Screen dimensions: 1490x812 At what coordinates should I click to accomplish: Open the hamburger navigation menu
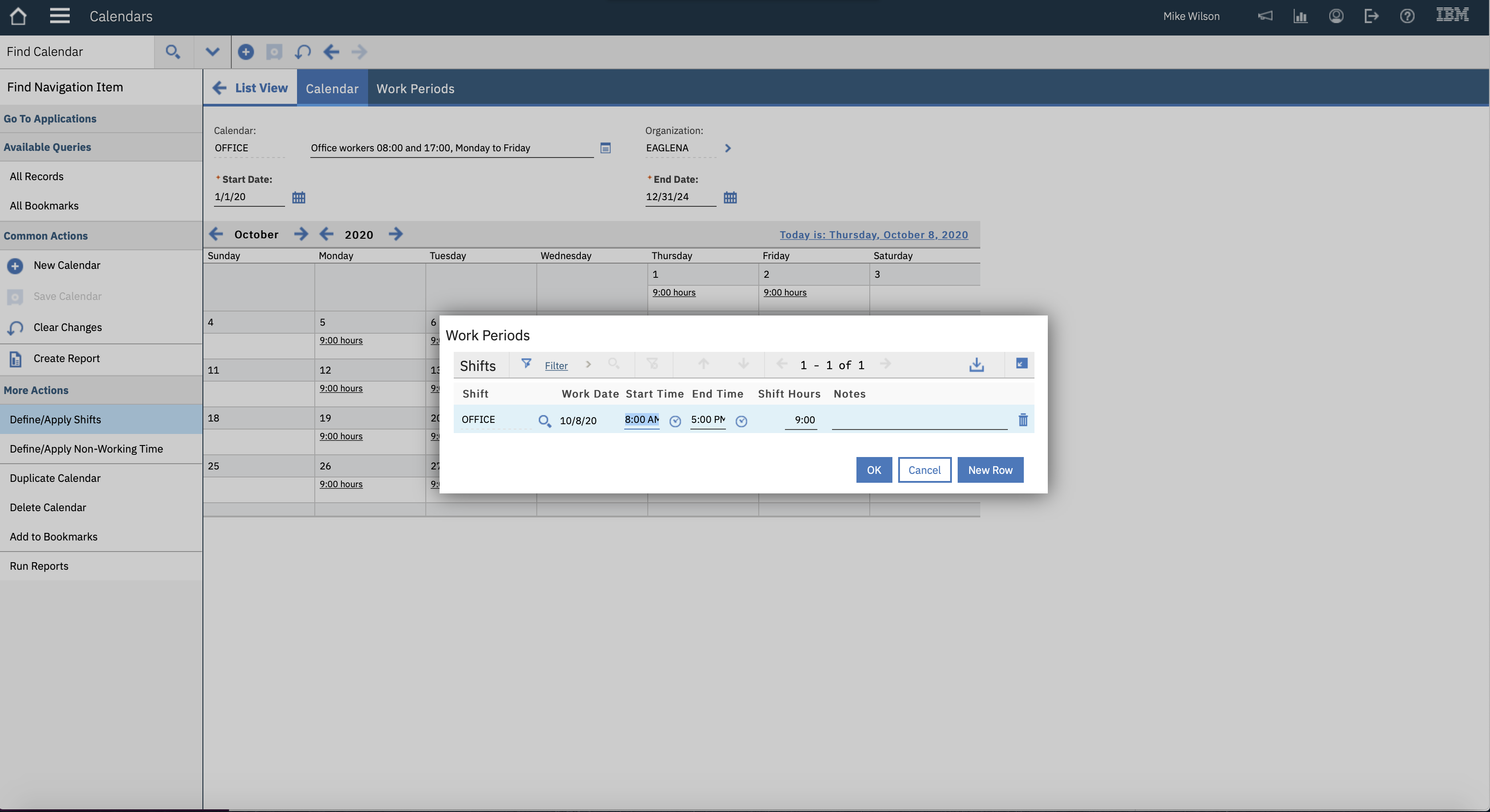click(x=59, y=16)
